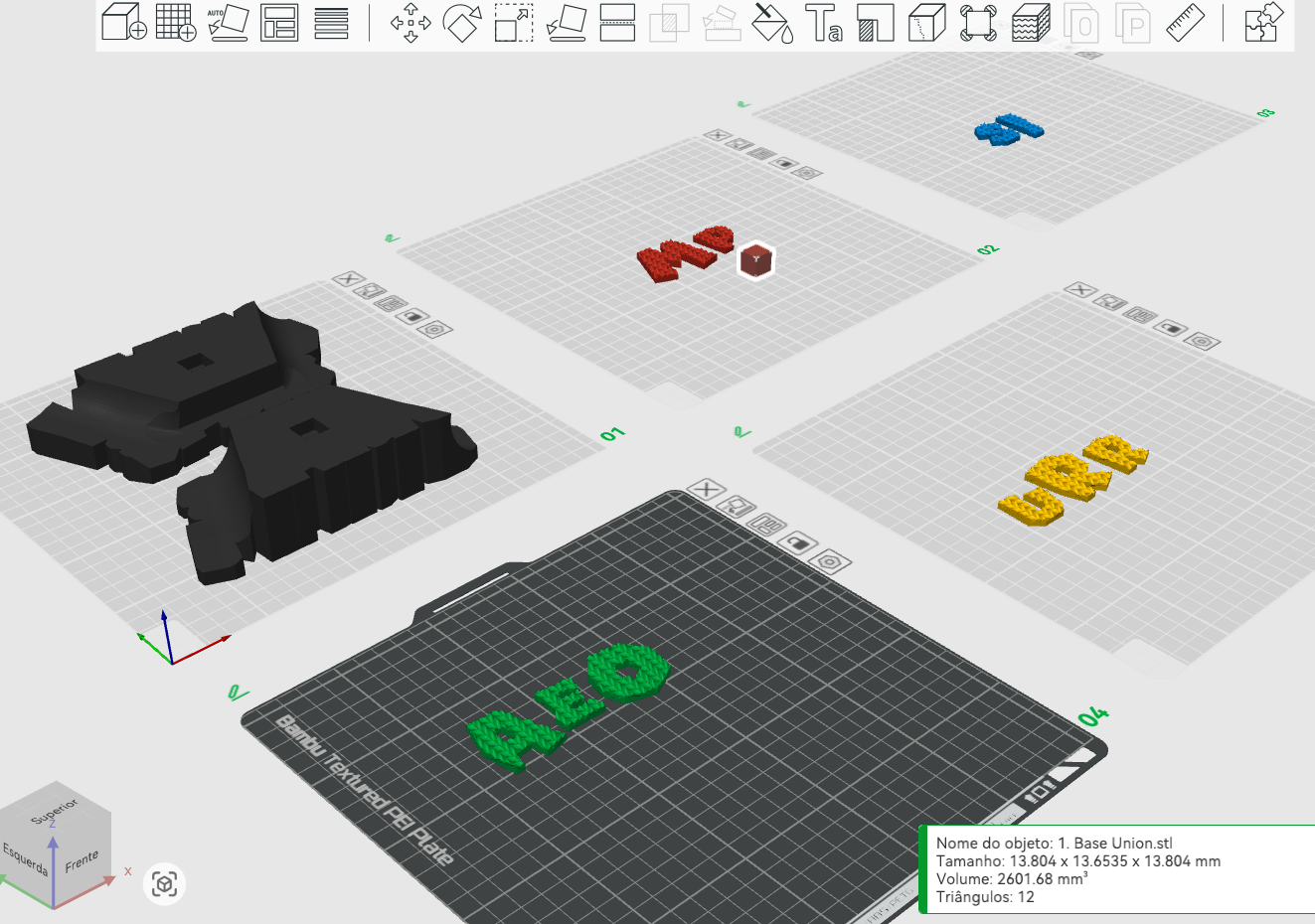Arrange objects on green AEO plate
This screenshot has width=1315, height=924.
766,525
